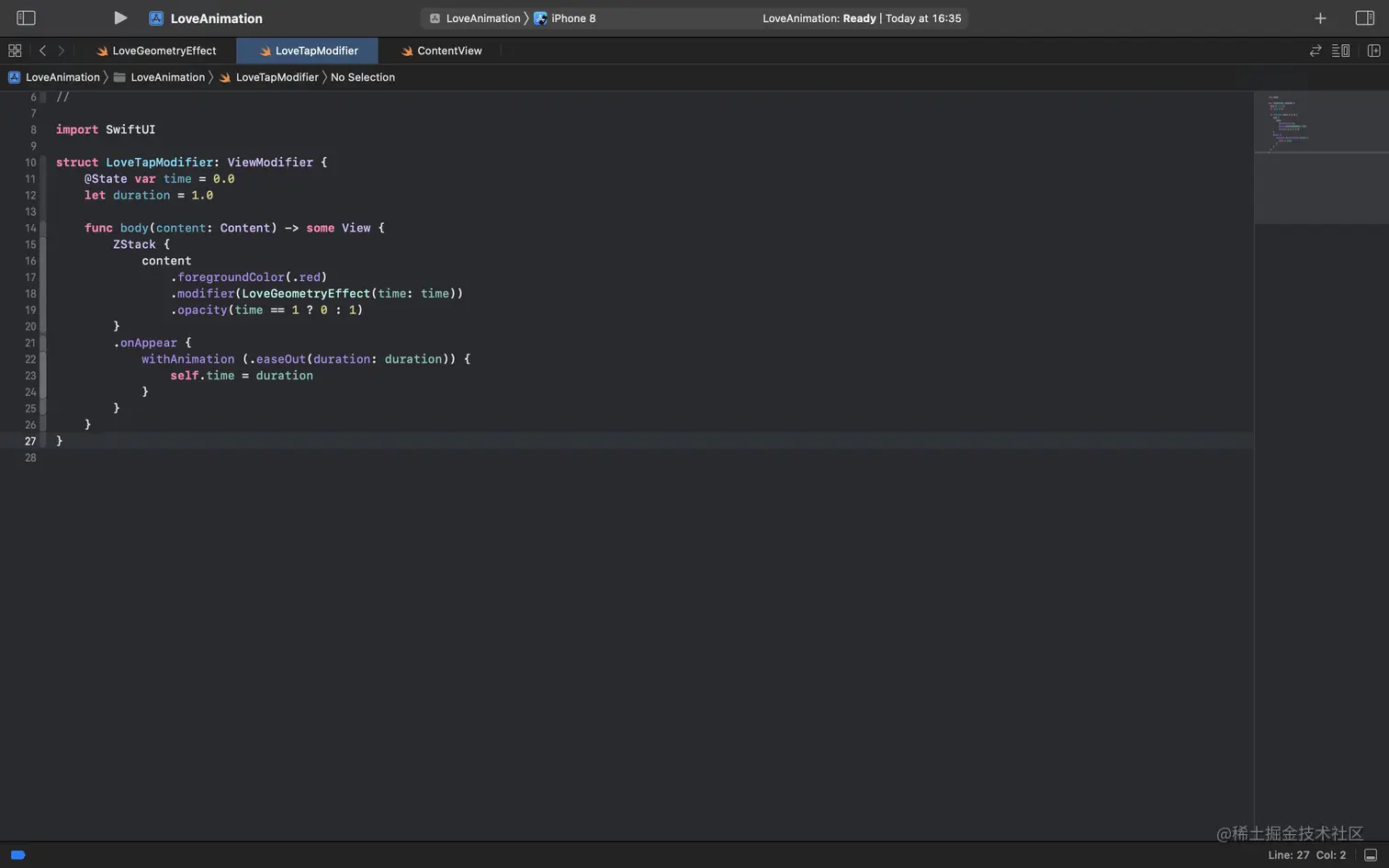Screen dimensions: 1389x868
Task: Open the related items grid menu
Action: click(x=15, y=51)
